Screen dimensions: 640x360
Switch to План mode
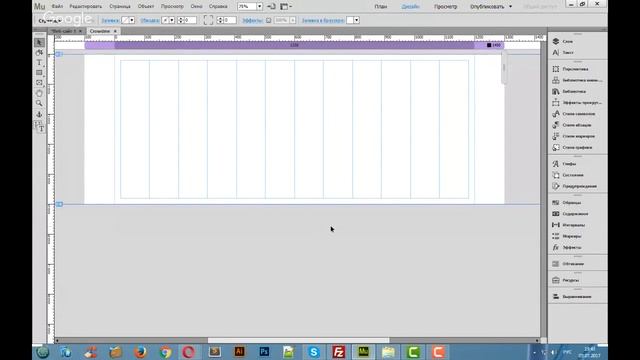[381, 7]
